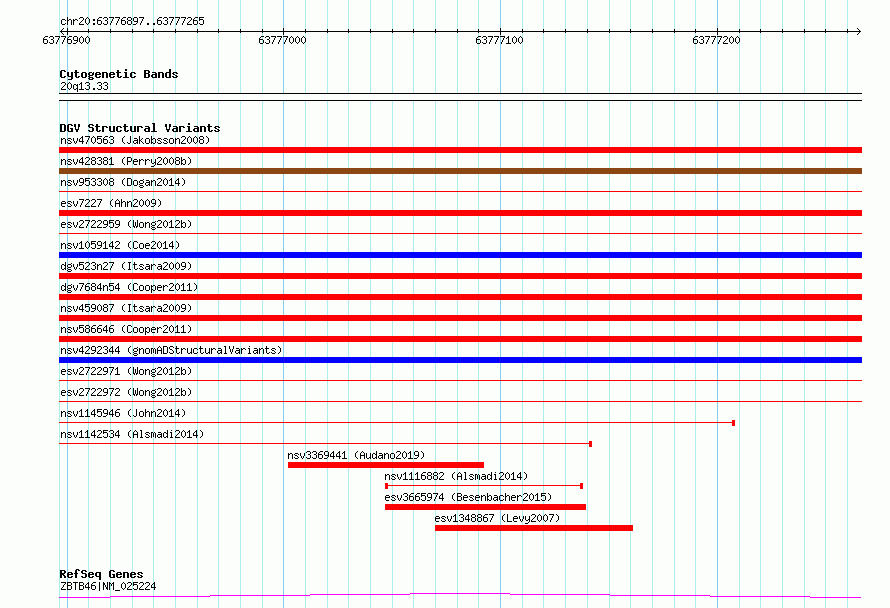Click the dgv523n27 (Itsara2009) label
The height and width of the screenshot is (608, 890).
coord(126,266)
